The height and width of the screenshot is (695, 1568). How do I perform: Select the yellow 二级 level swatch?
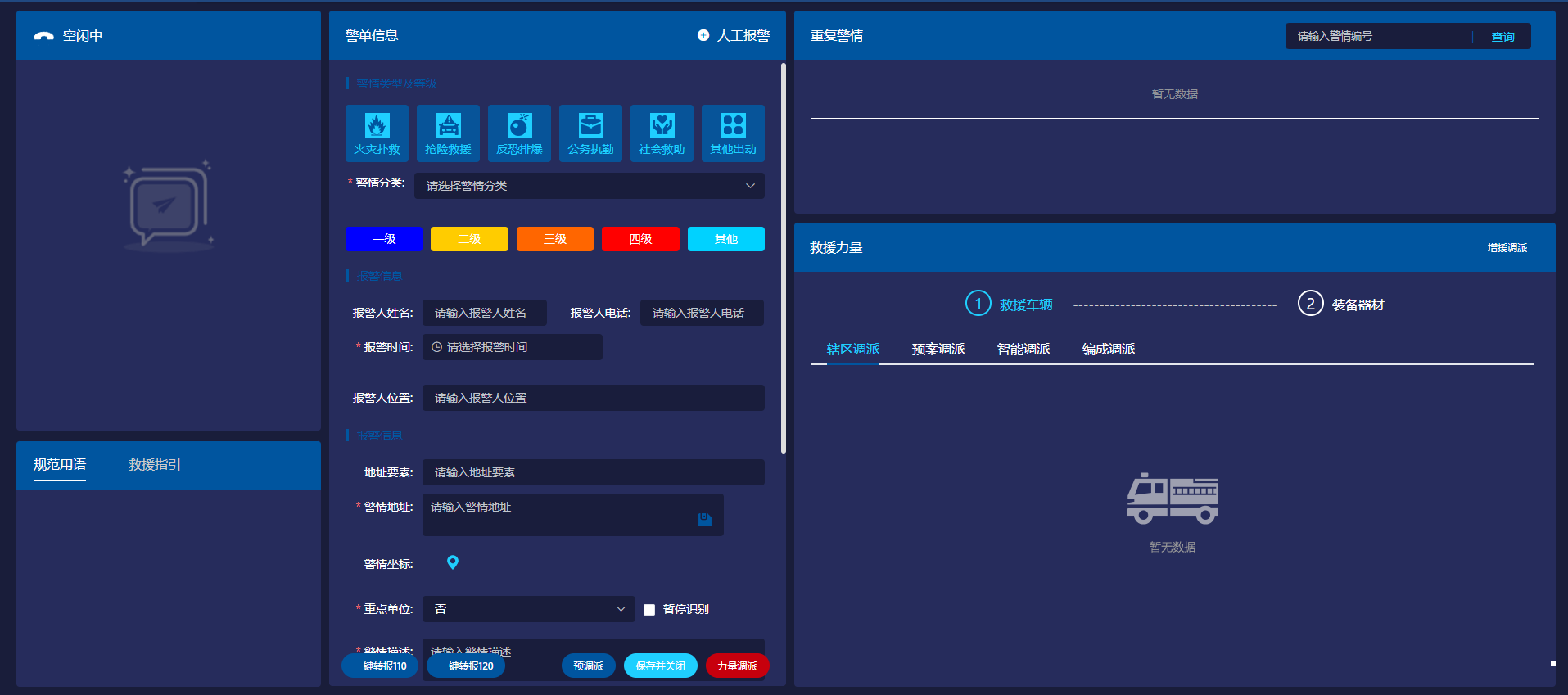coord(469,239)
